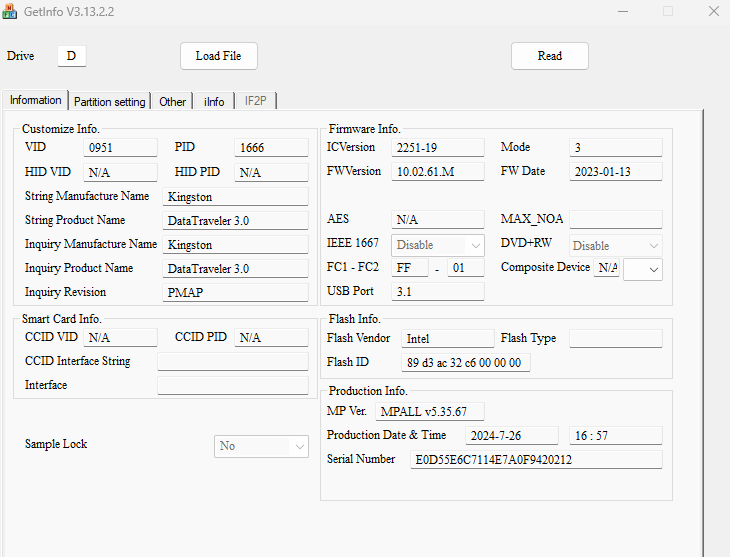730x557 pixels.
Task: Switch to the Partition setting tab
Action: click(109, 101)
